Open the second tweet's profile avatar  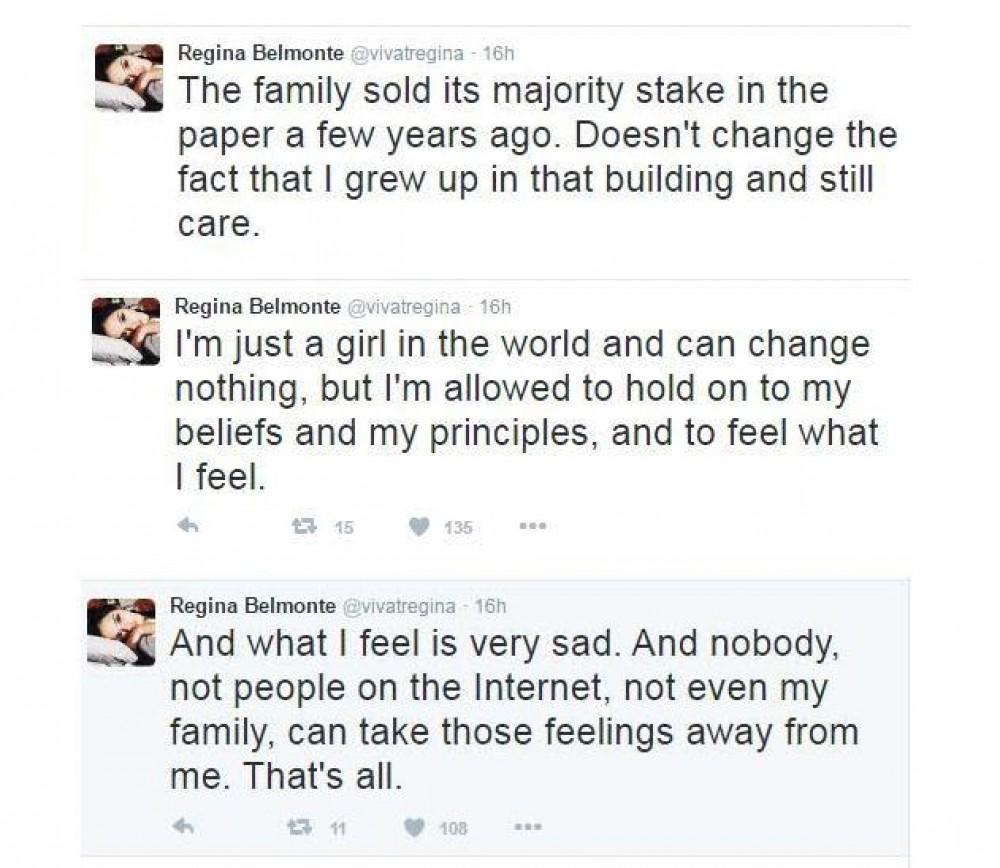point(126,331)
